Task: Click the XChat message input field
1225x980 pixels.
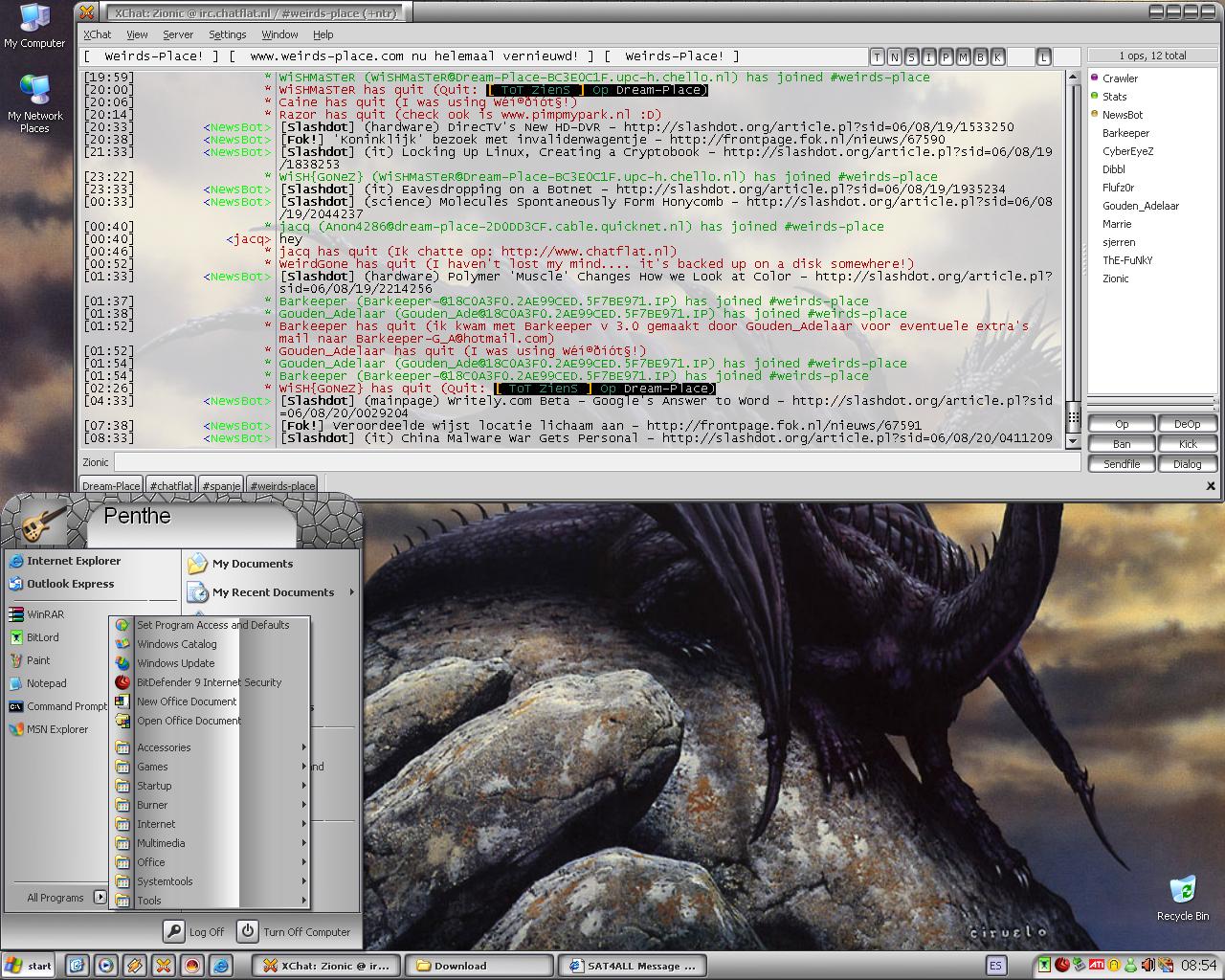Action: (x=596, y=462)
